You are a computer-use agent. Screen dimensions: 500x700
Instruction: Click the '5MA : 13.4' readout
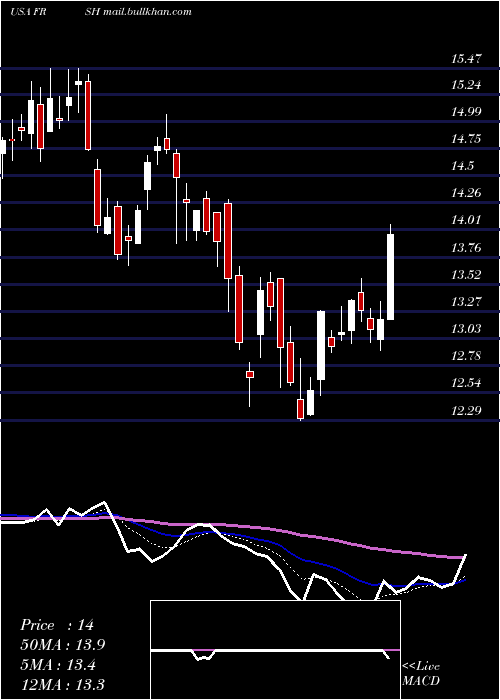tap(58, 665)
